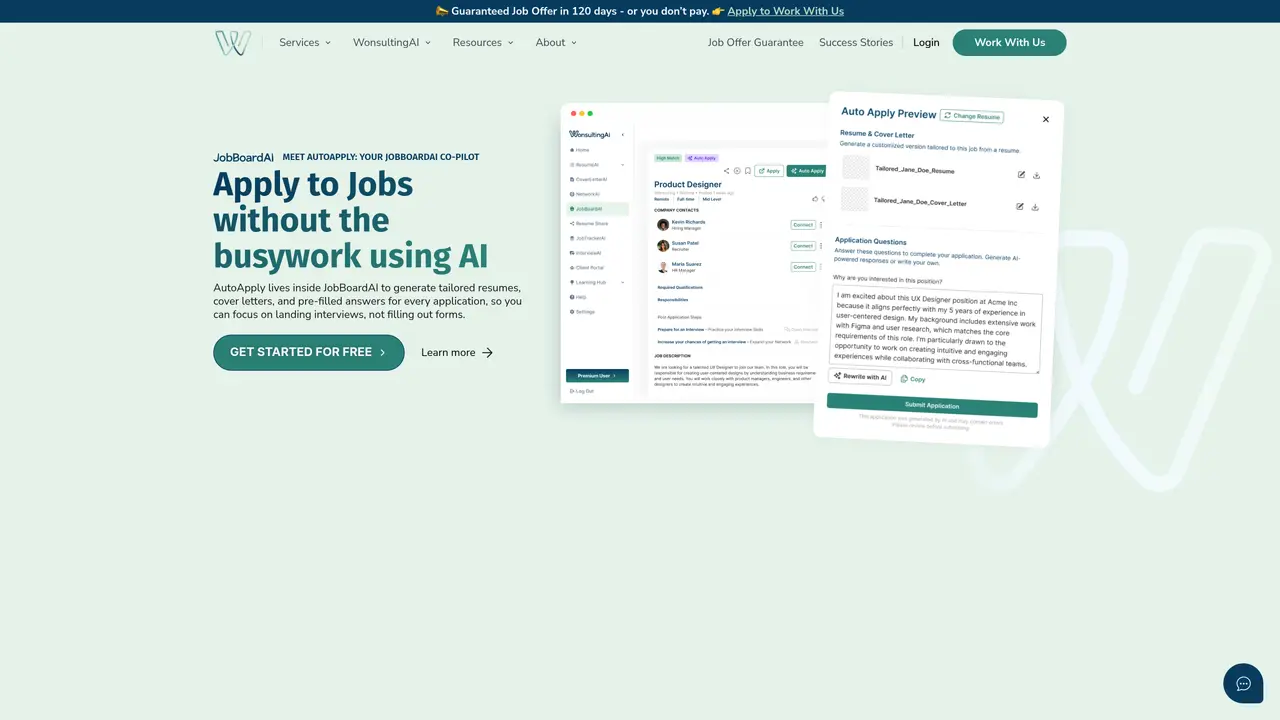Open kebab menu for Susan Patel
This screenshot has height=720, width=1280.
[821, 246]
